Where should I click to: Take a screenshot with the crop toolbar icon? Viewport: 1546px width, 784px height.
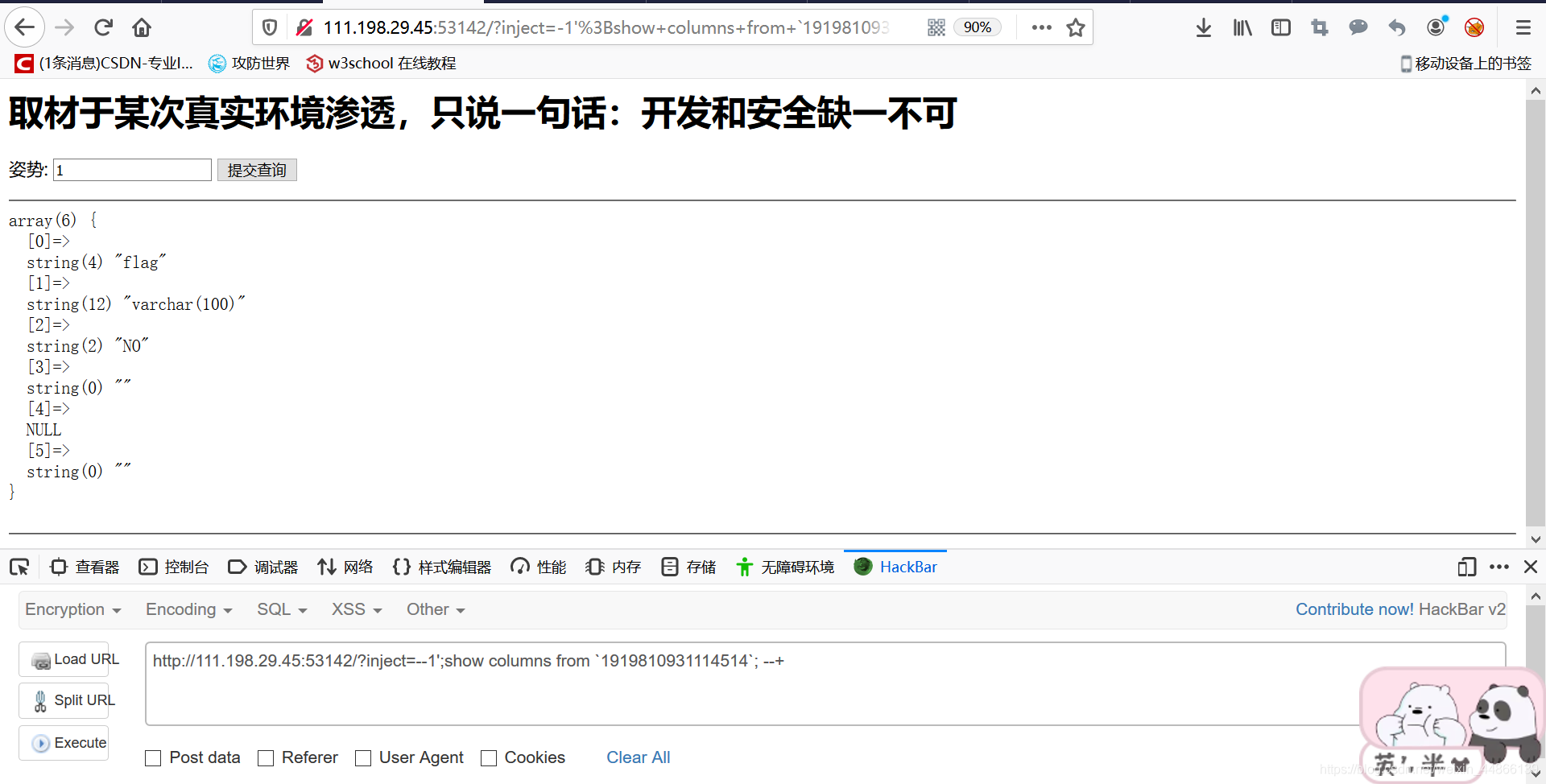[x=1319, y=27]
